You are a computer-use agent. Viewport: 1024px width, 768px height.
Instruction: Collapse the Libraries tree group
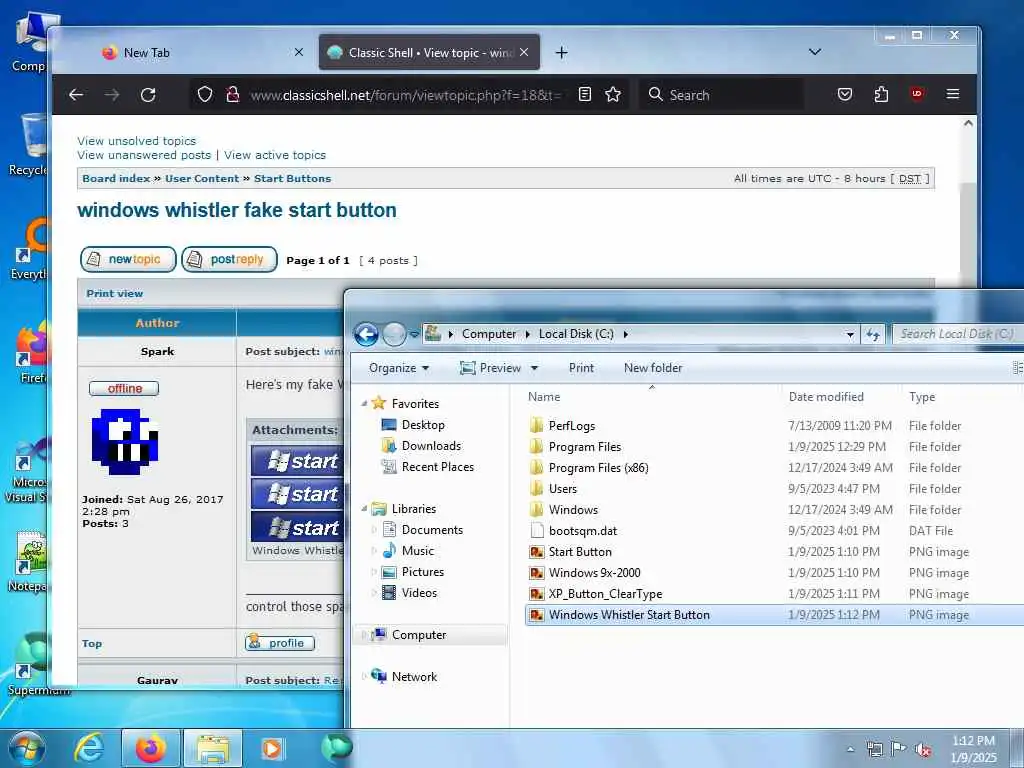(364, 509)
